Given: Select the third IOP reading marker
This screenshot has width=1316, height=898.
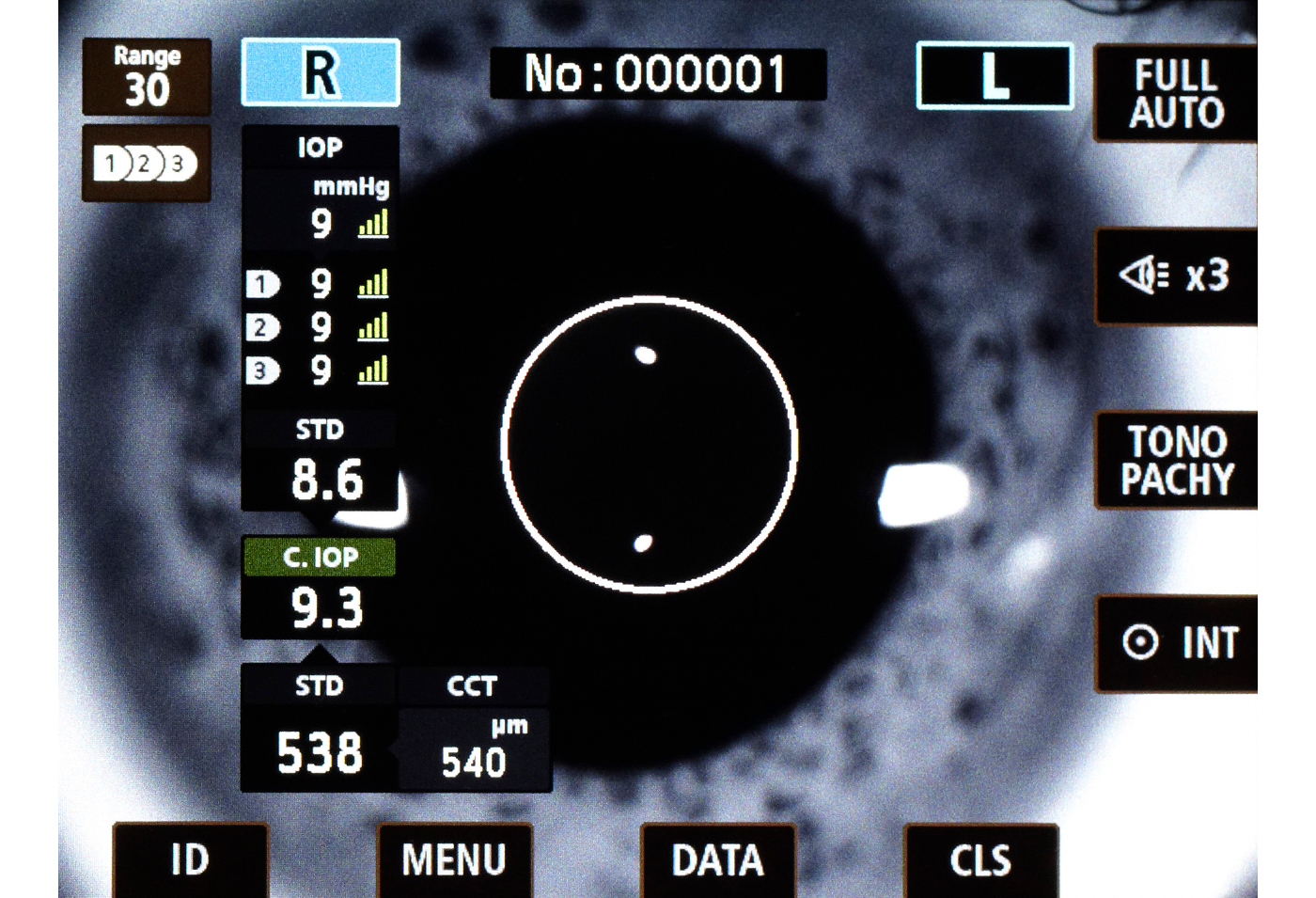Looking at the screenshot, I should click(262, 371).
